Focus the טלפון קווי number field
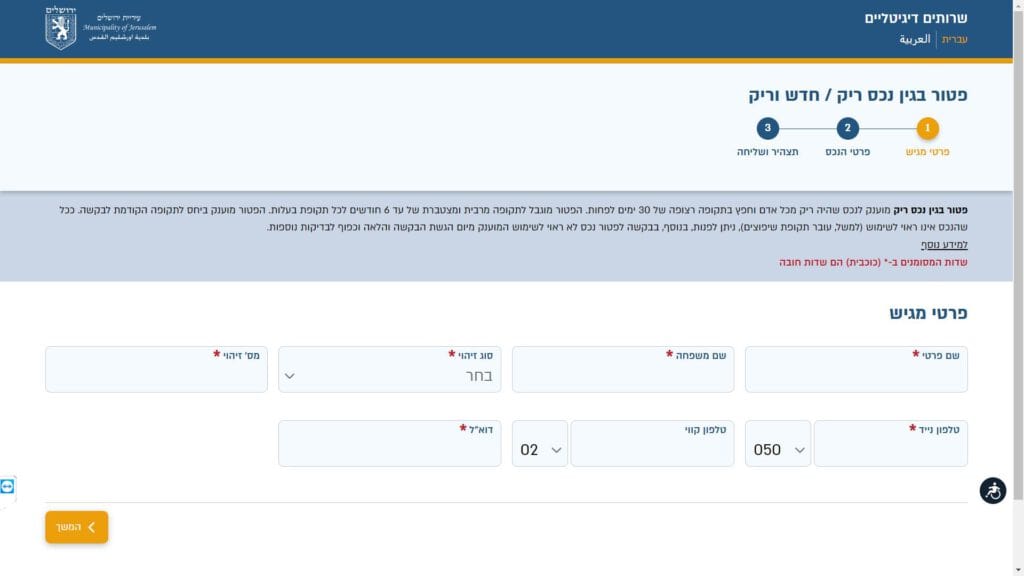The height and width of the screenshot is (576, 1024). click(650, 450)
